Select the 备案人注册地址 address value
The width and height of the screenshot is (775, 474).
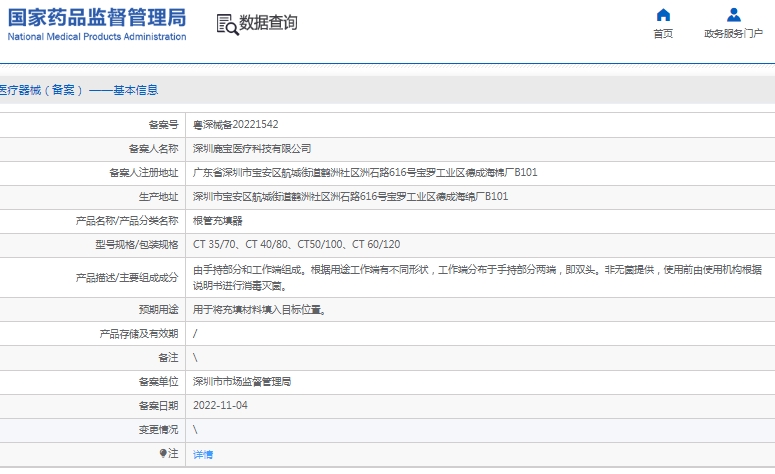tap(365, 172)
